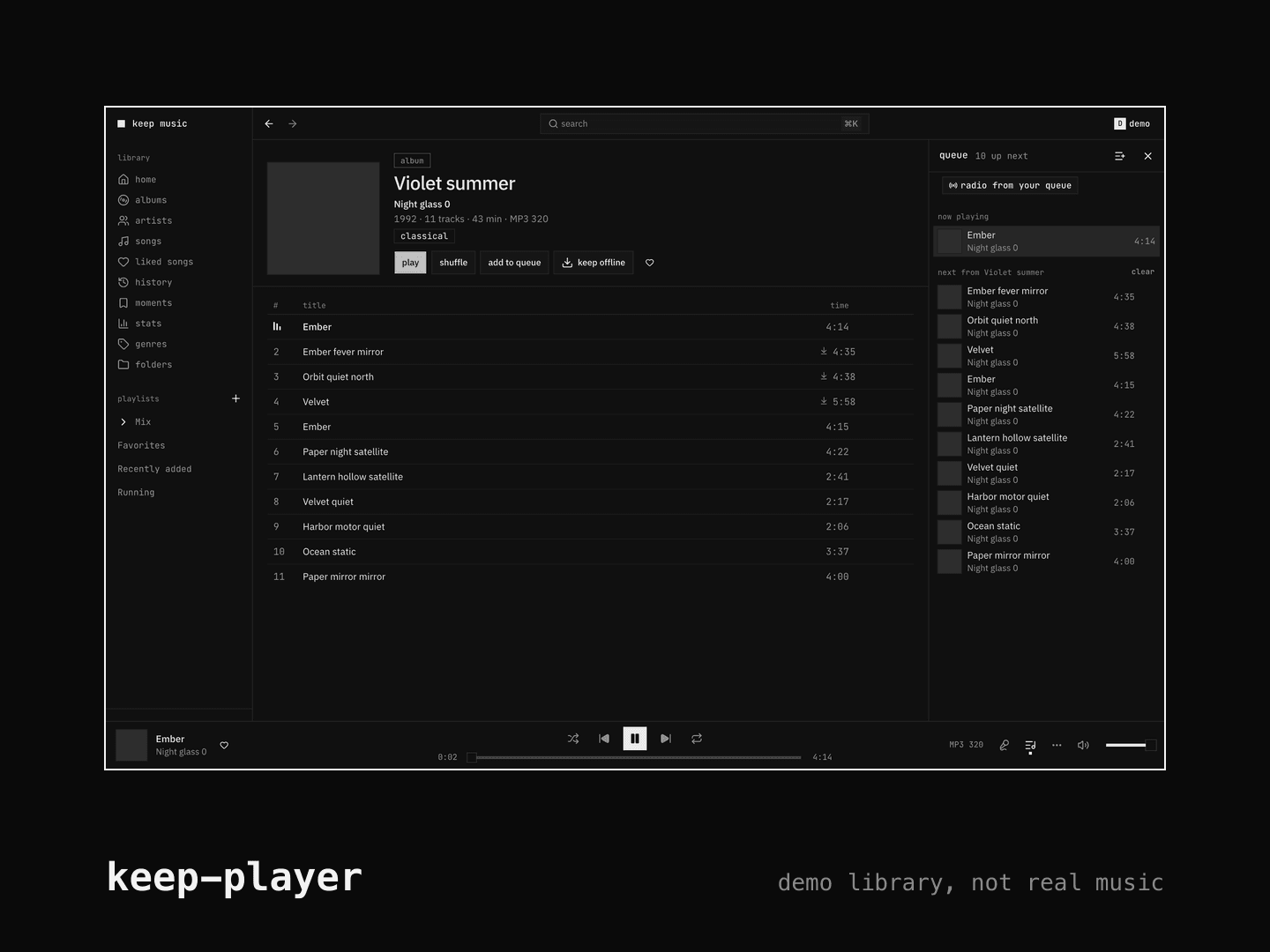Open lyrics microphone icon in player bar
Image resolution: width=1270 pixels, height=952 pixels.
[1004, 745]
